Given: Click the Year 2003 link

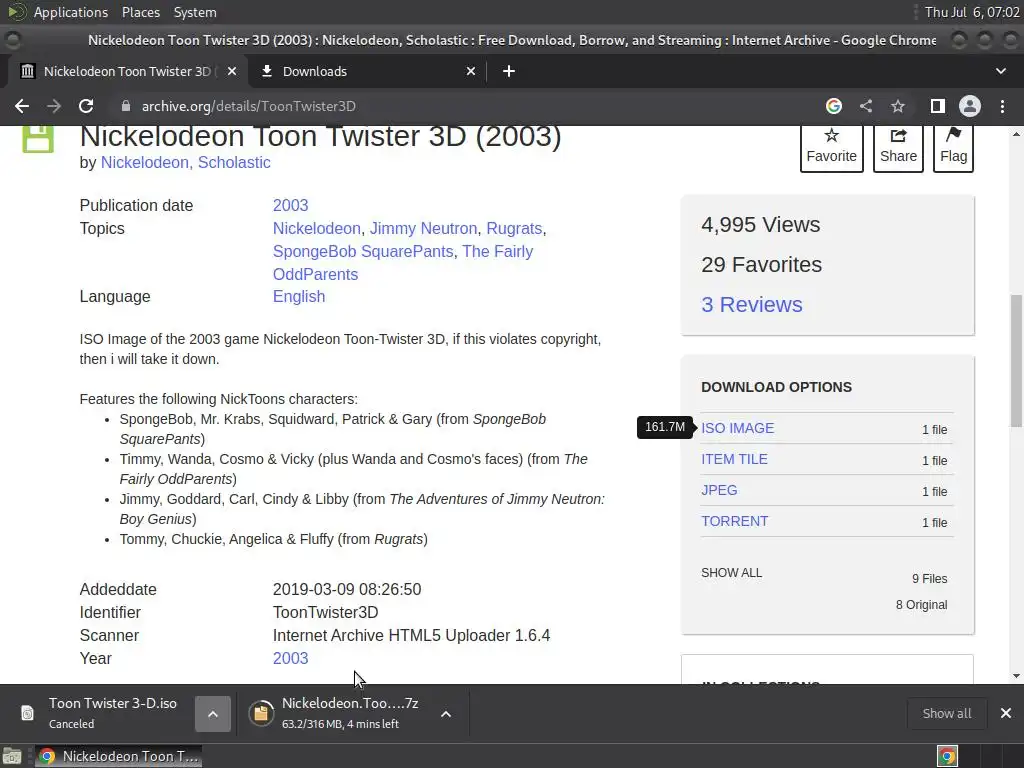Looking at the screenshot, I should pos(291,658).
